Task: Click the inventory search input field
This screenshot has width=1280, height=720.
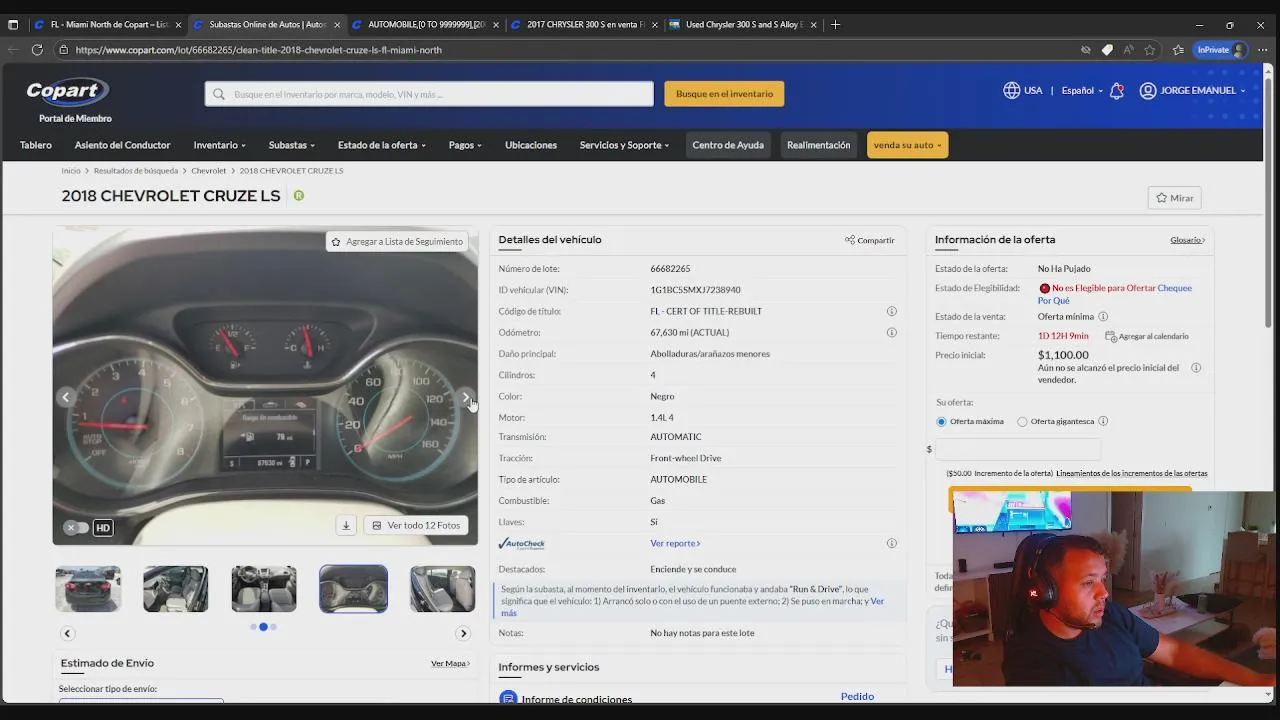Action: [x=429, y=94]
